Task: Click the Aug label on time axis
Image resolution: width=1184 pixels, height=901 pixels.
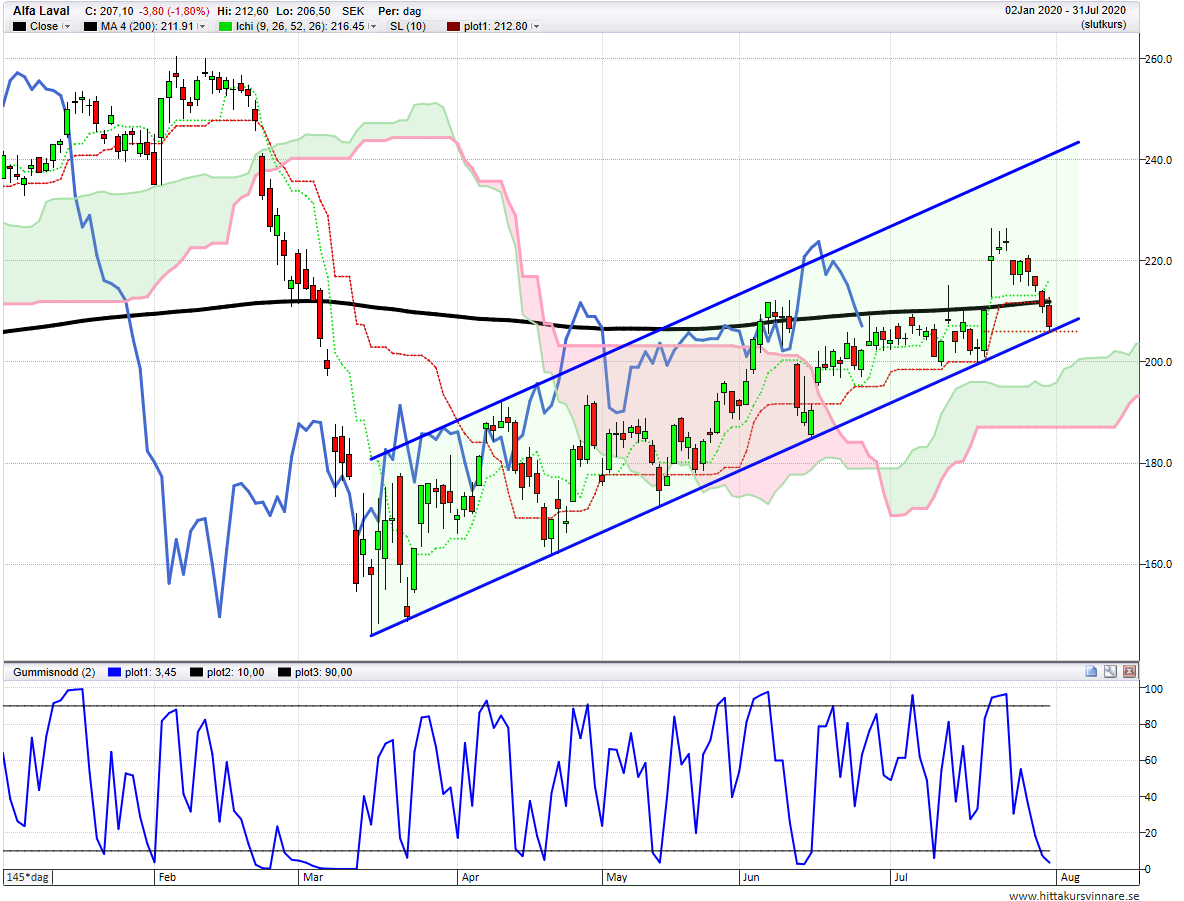Action: tap(1070, 877)
